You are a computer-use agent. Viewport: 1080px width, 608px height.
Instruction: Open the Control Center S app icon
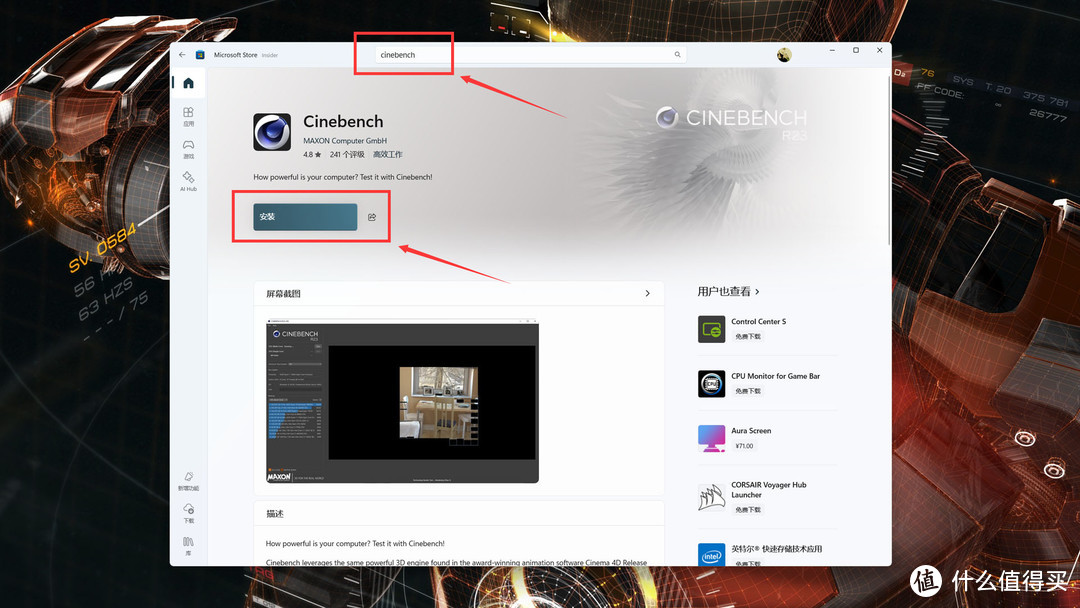pos(712,329)
